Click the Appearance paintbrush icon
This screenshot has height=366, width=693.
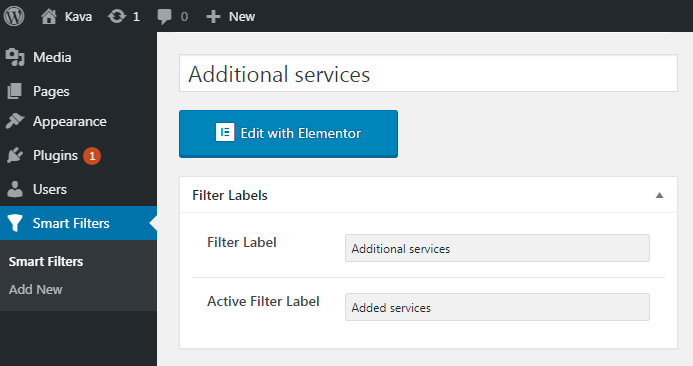[15, 121]
